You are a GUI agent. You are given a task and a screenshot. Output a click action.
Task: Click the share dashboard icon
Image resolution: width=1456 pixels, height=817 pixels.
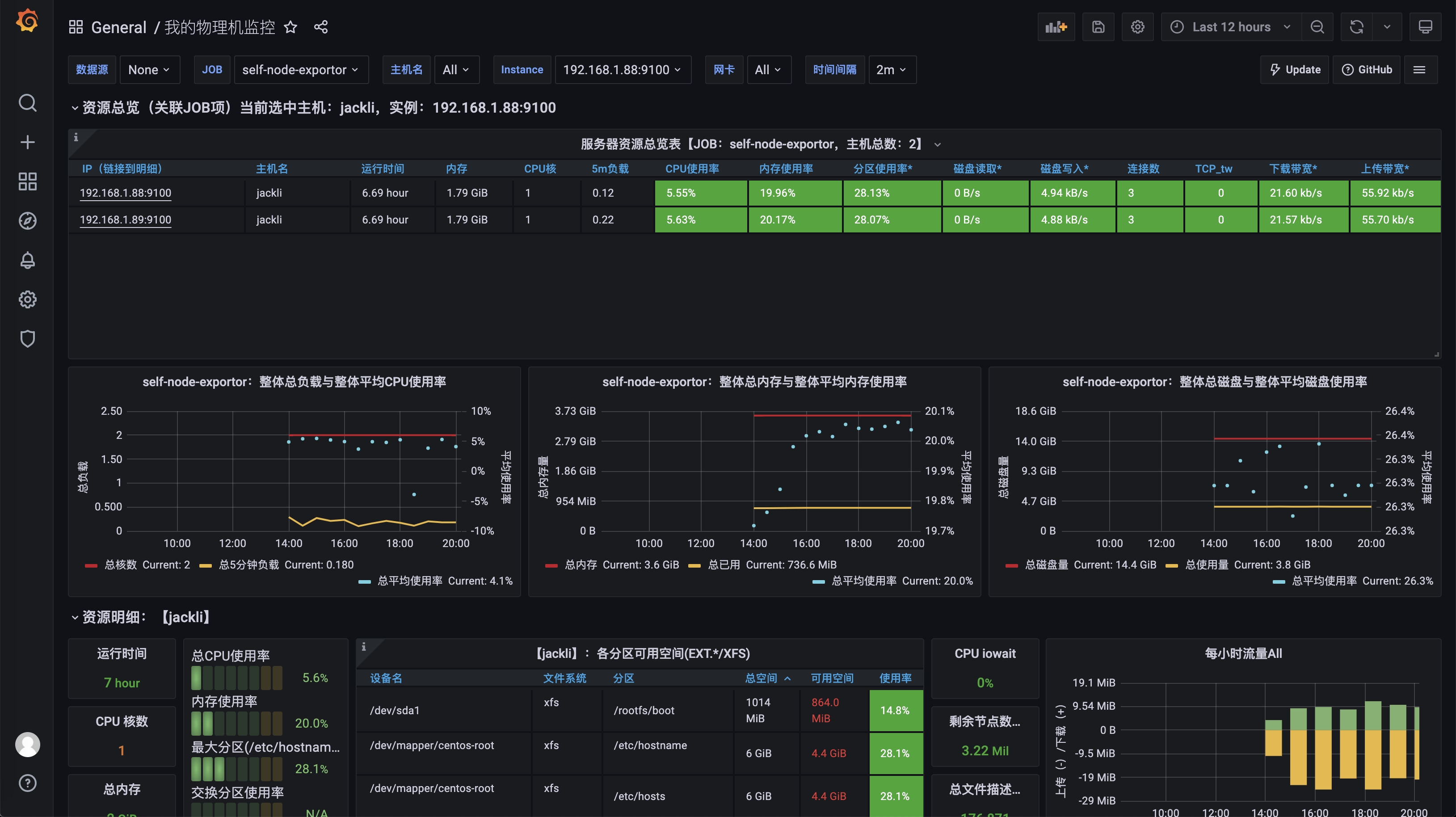(321, 27)
